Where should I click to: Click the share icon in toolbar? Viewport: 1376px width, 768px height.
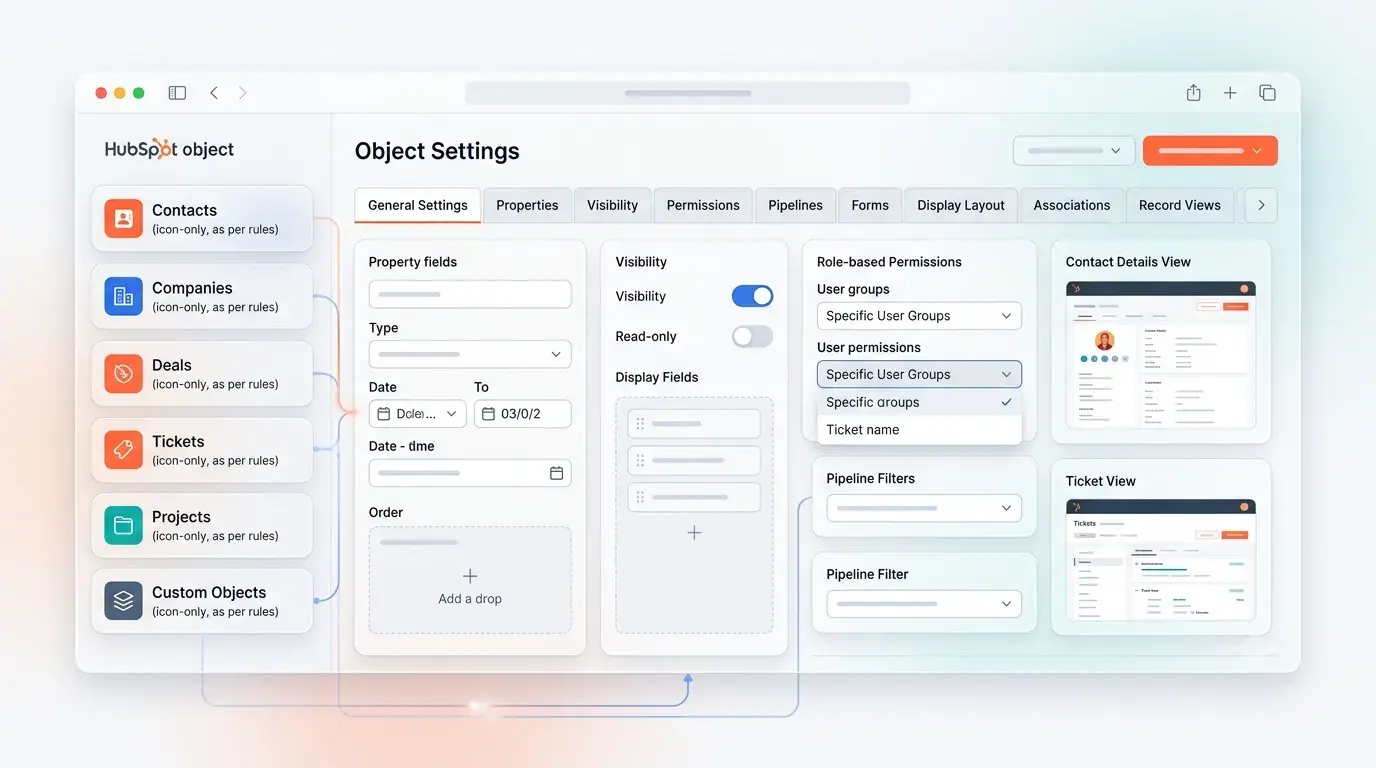click(1193, 92)
